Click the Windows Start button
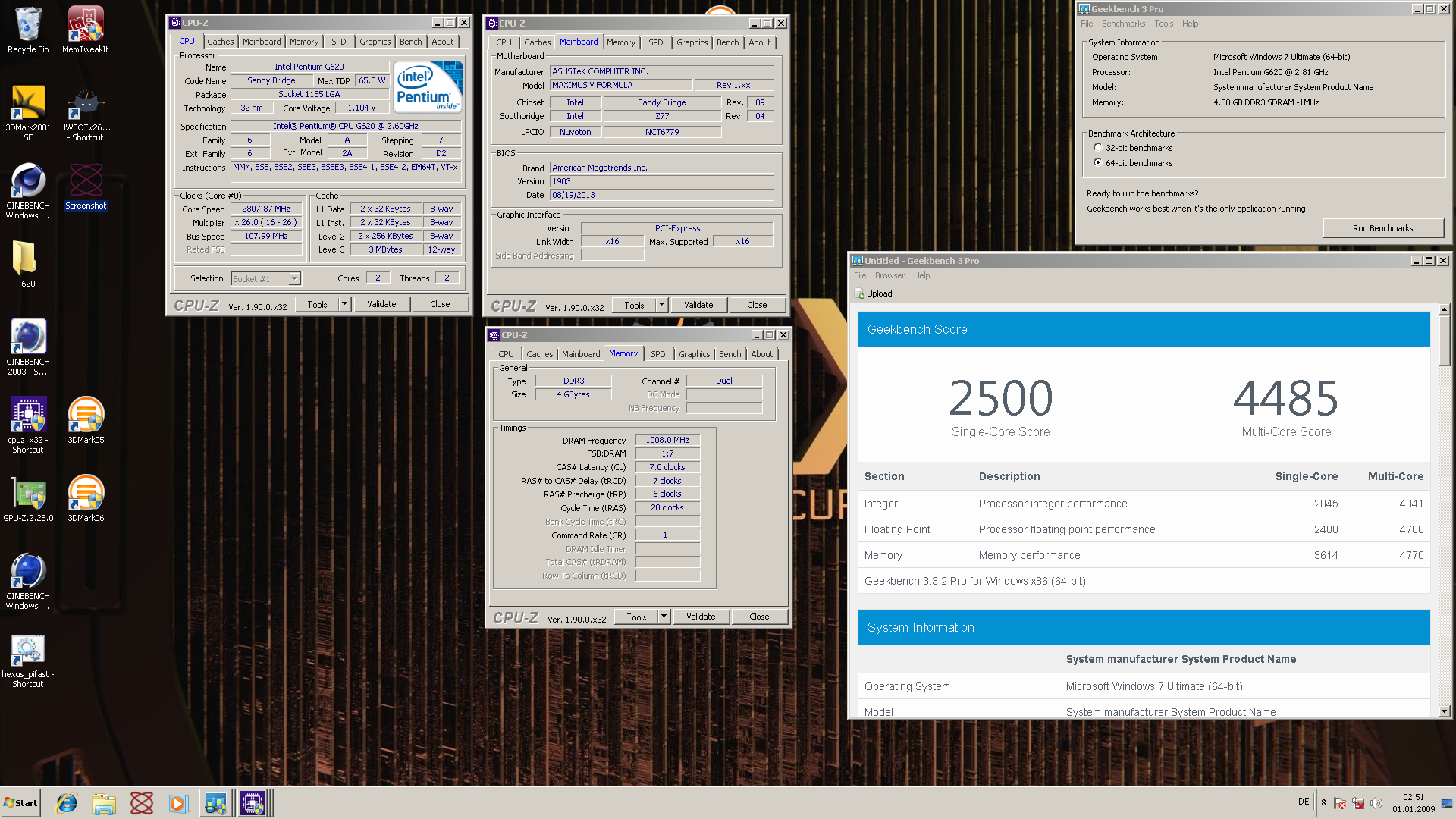The height and width of the screenshot is (819, 1456). (x=21, y=803)
